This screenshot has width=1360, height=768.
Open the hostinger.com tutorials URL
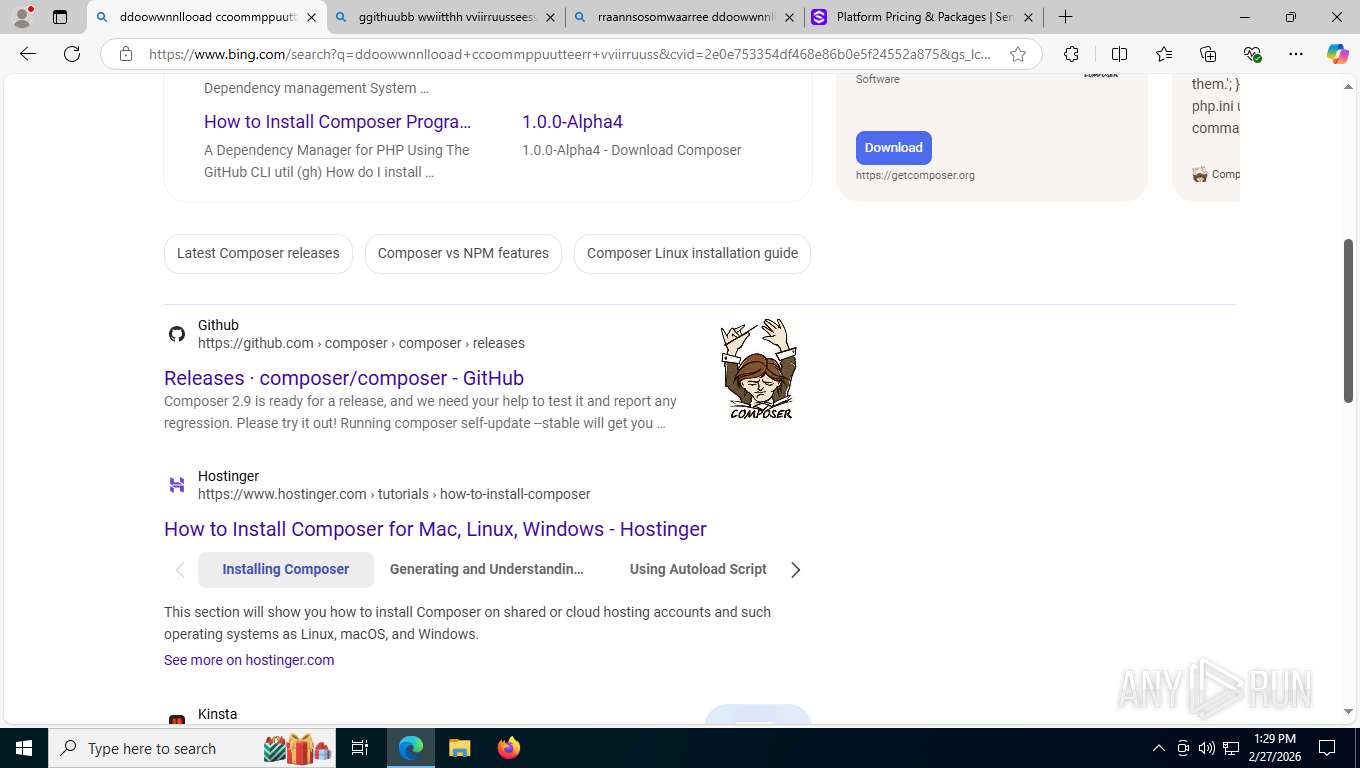point(394,494)
